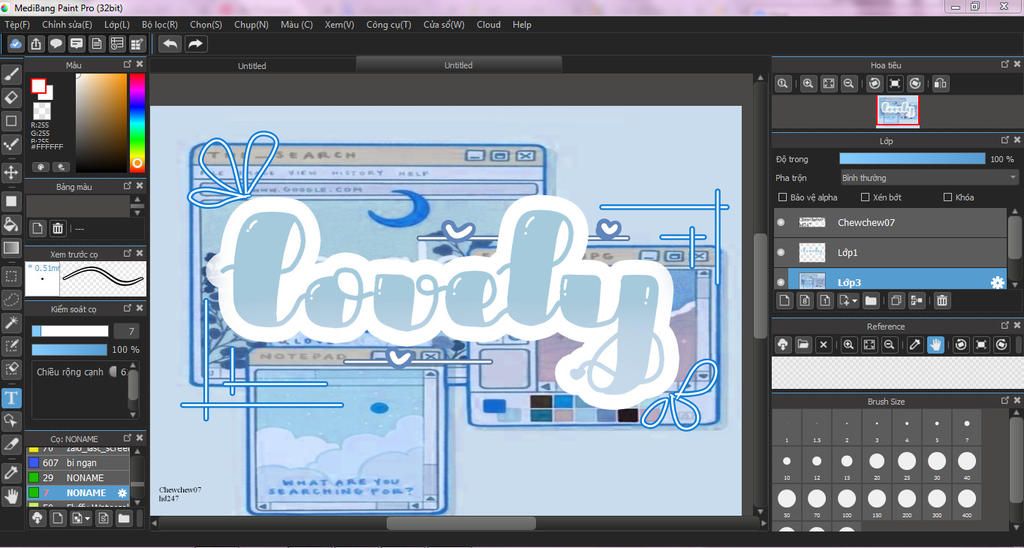Select the Gradient tool

(x=11, y=248)
